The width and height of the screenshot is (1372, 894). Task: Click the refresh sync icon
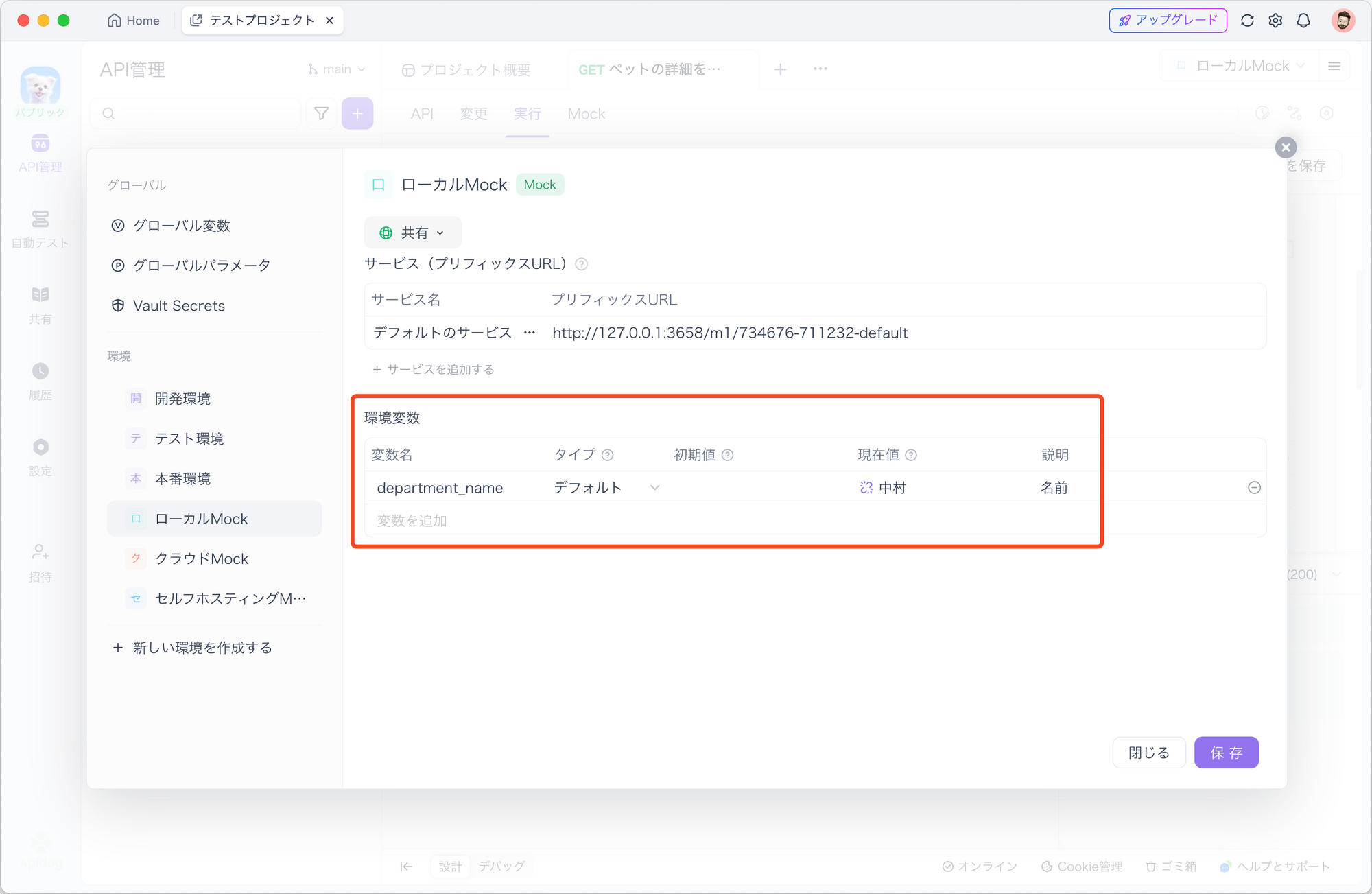point(1247,21)
